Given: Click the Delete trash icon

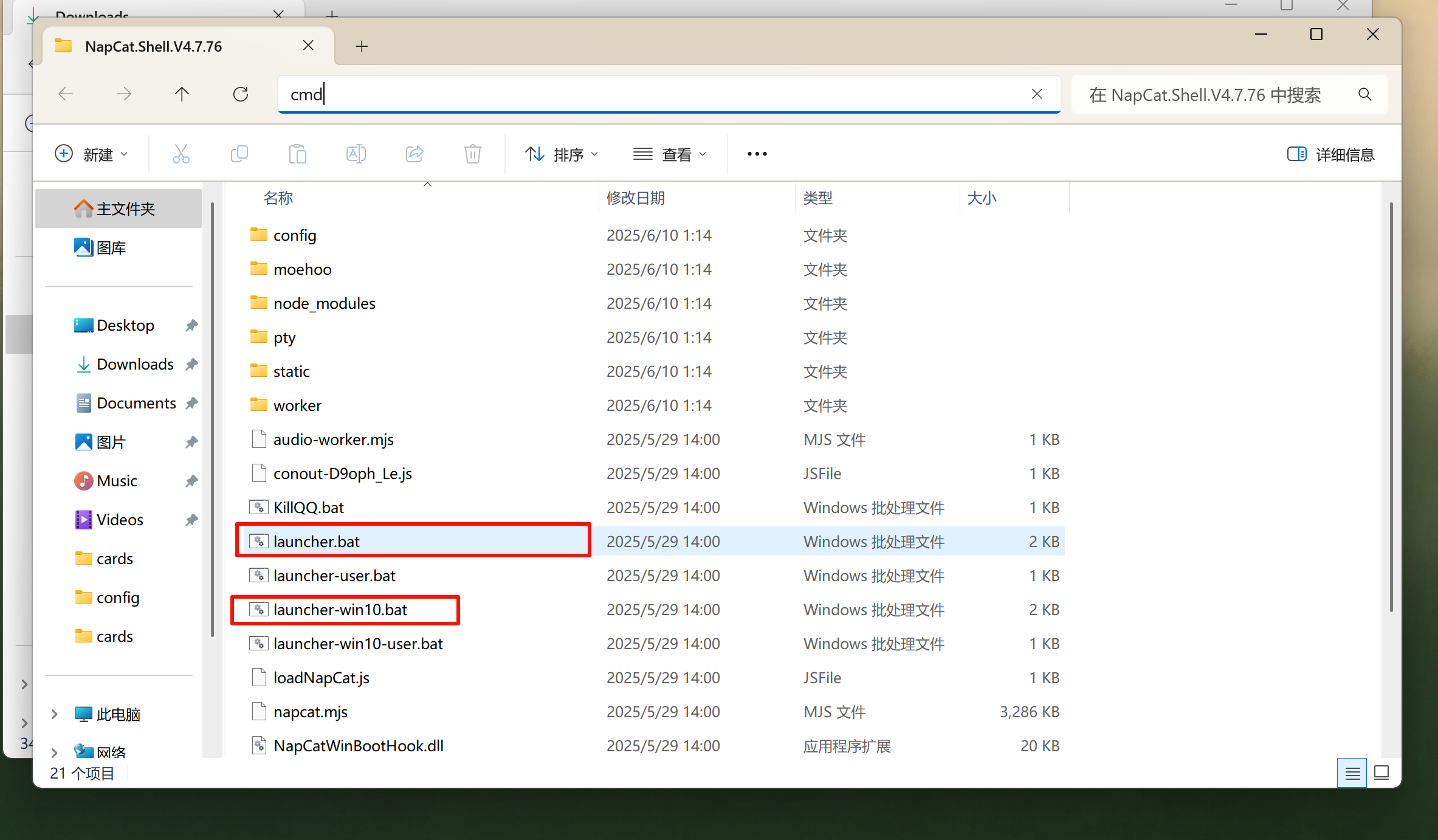Looking at the screenshot, I should pos(473,154).
